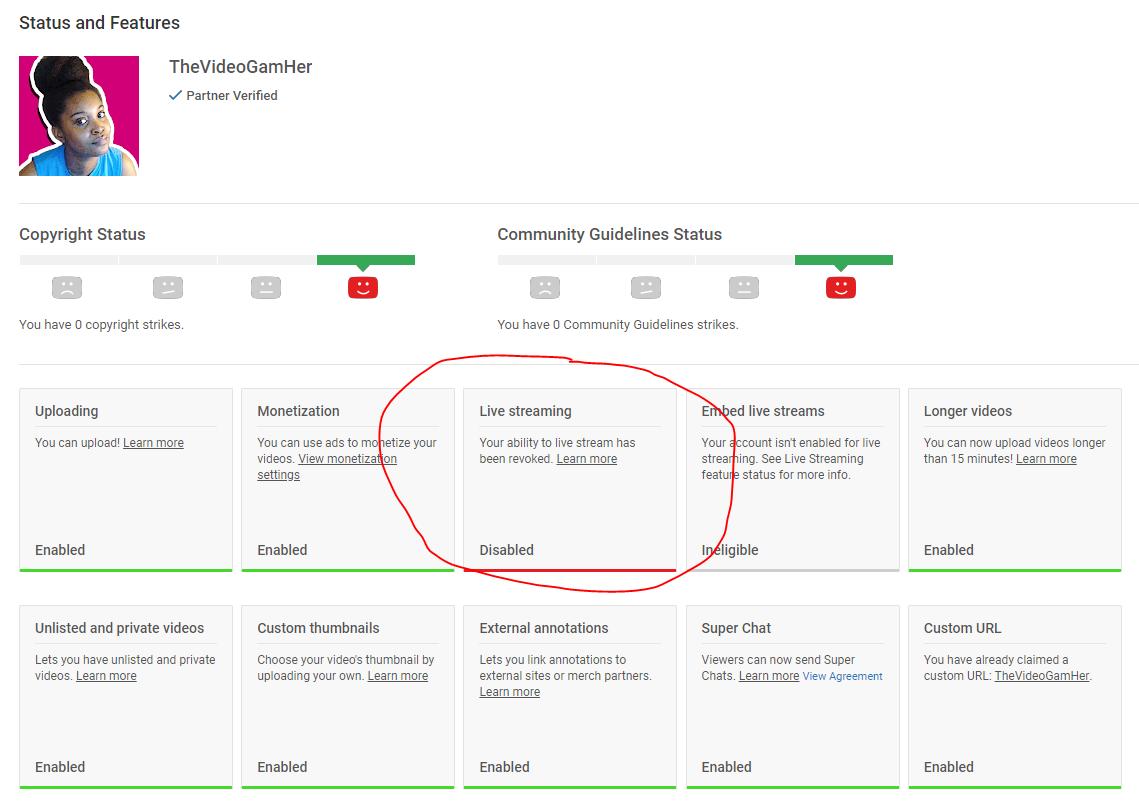This screenshot has height=812, width=1139.
Task: Click the Monetization card title
Action: coord(298,411)
